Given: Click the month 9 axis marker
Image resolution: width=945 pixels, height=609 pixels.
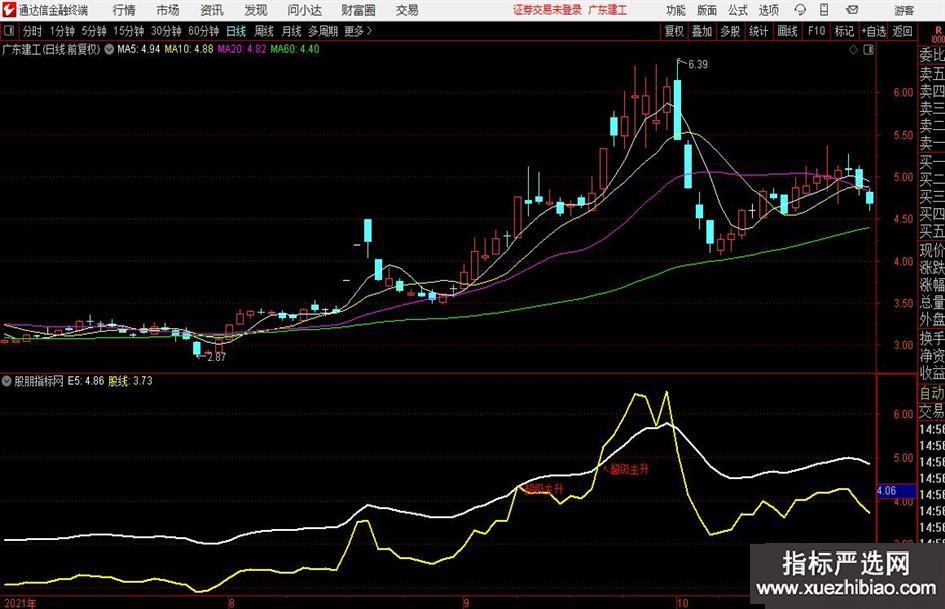Looking at the screenshot, I should click(466, 603).
